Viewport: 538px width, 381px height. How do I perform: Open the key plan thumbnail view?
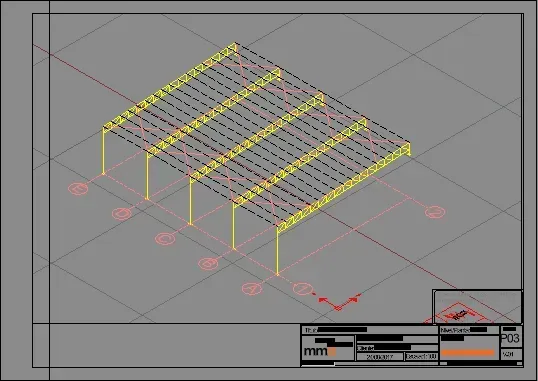coord(478,307)
